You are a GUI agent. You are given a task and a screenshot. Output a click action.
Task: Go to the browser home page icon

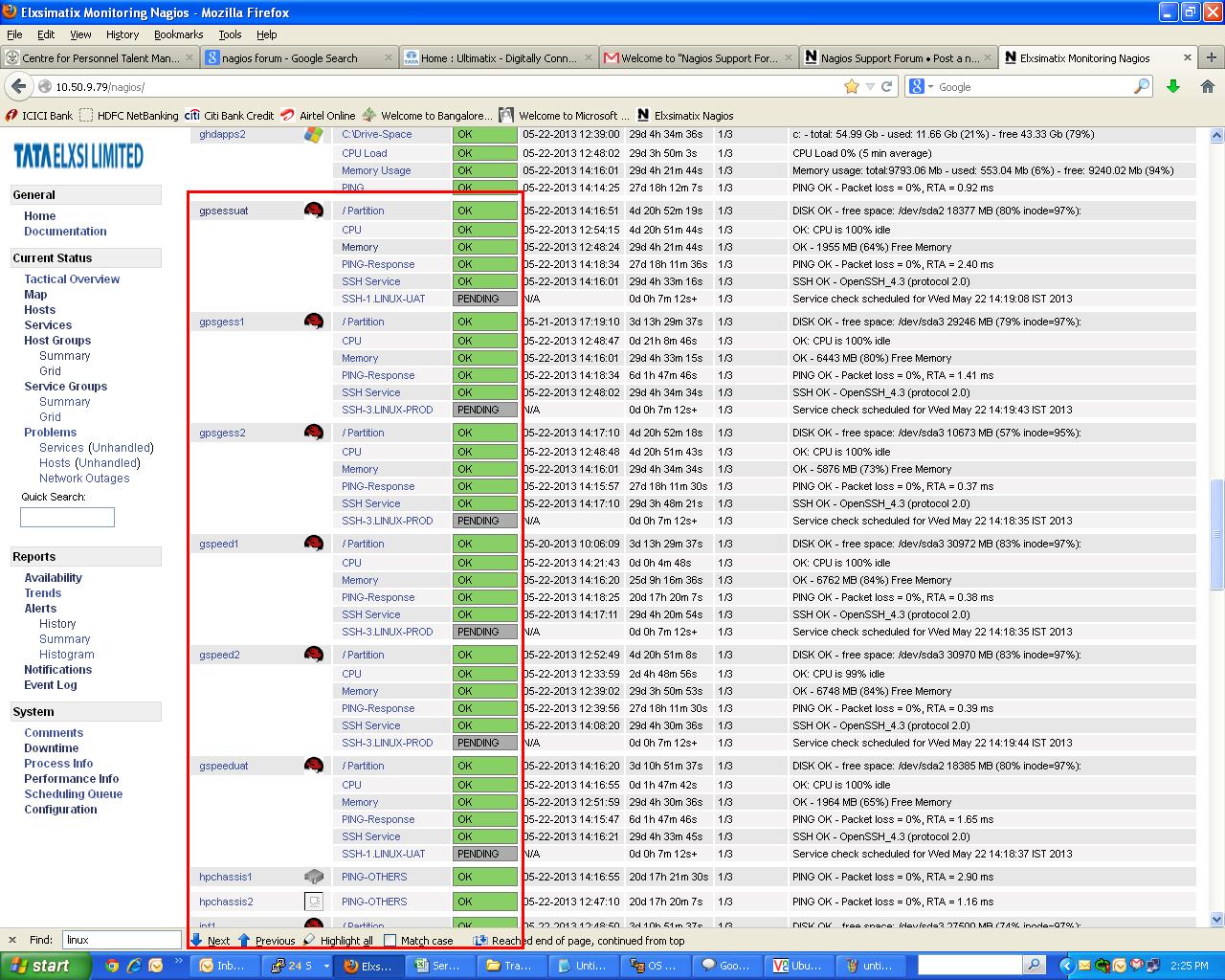point(1207,86)
